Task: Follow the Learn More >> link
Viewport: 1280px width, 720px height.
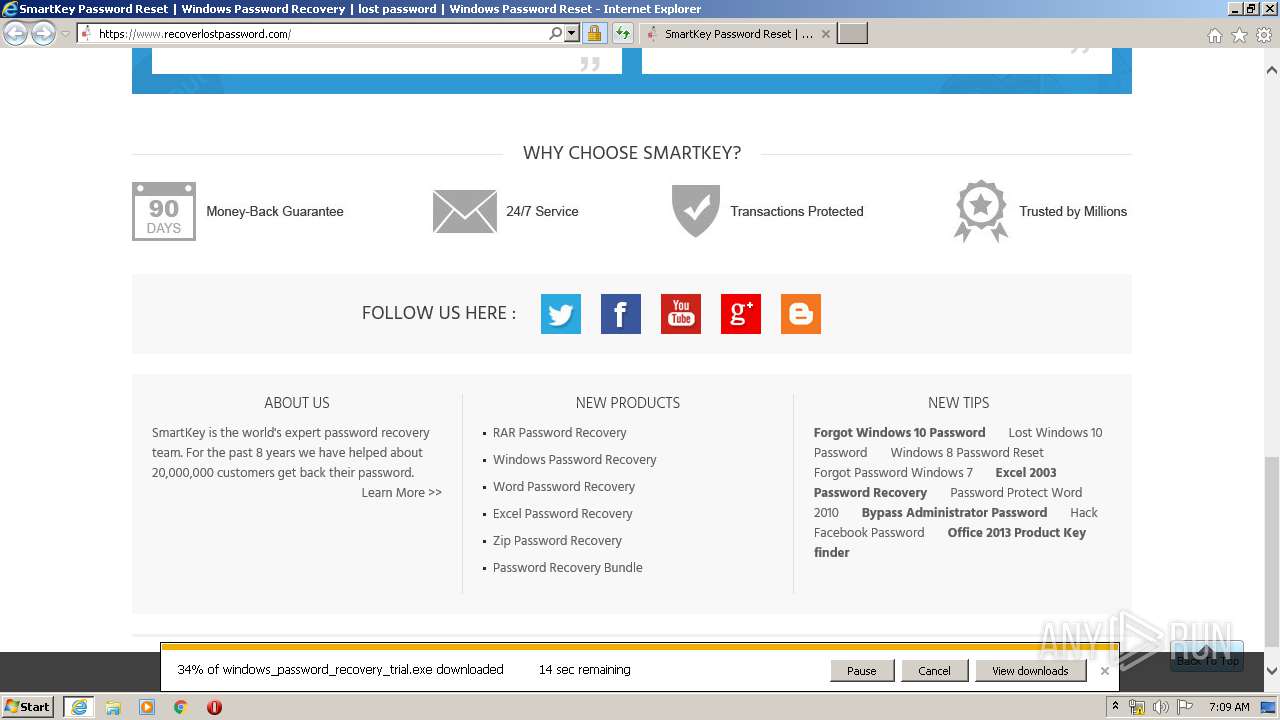Action: [401, 492]
